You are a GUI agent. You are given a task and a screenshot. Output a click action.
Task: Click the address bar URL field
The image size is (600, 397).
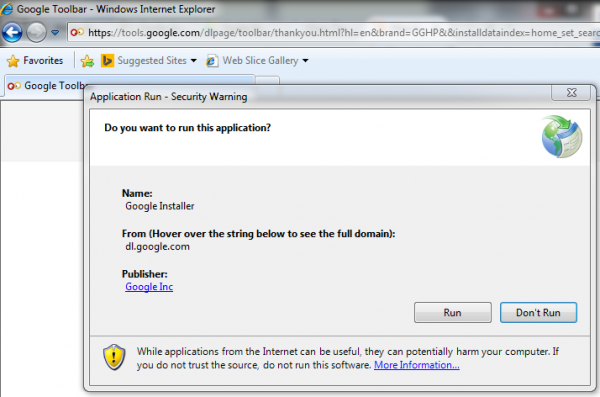pos(333,33)
